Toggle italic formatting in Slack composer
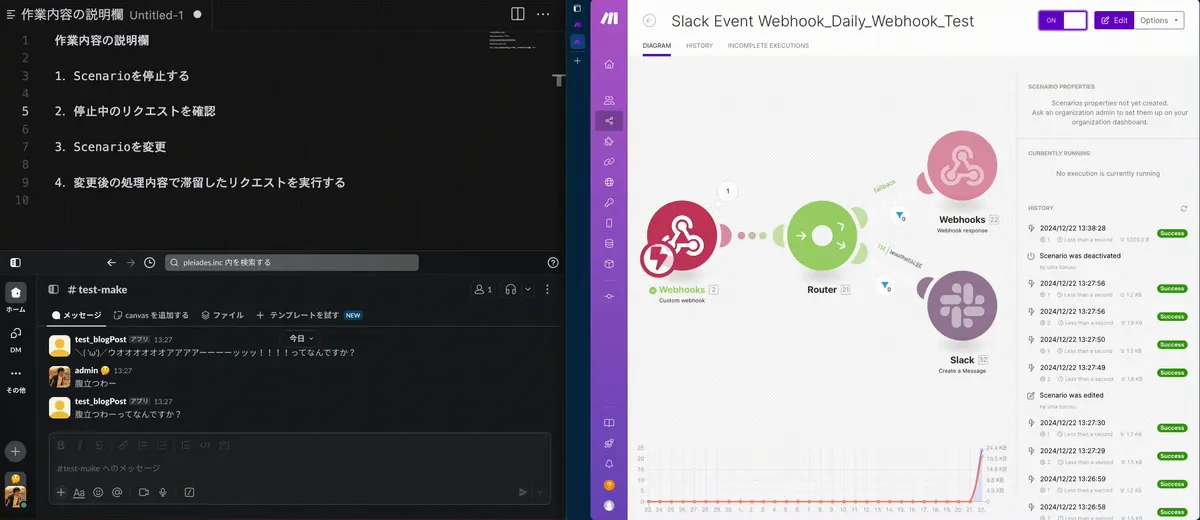The height and width of the screenshot is (520, 1200). 79,445
